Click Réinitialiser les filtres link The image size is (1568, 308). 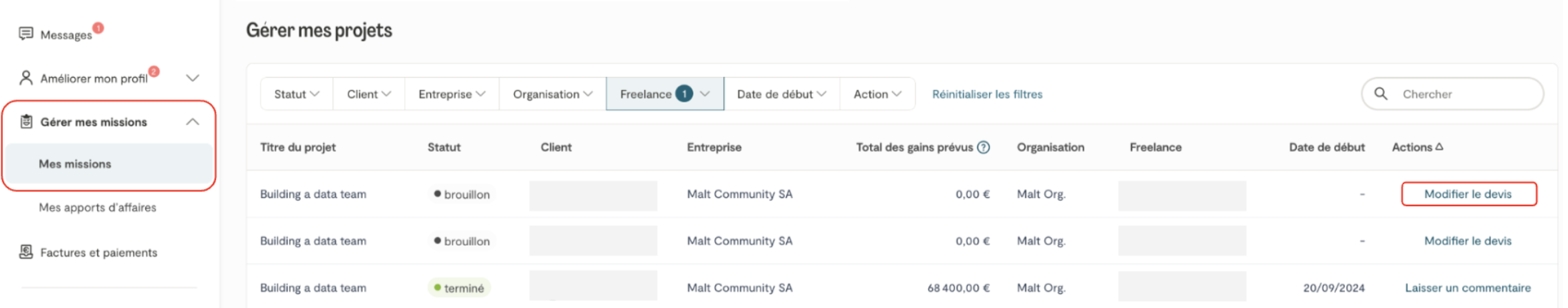987,94
